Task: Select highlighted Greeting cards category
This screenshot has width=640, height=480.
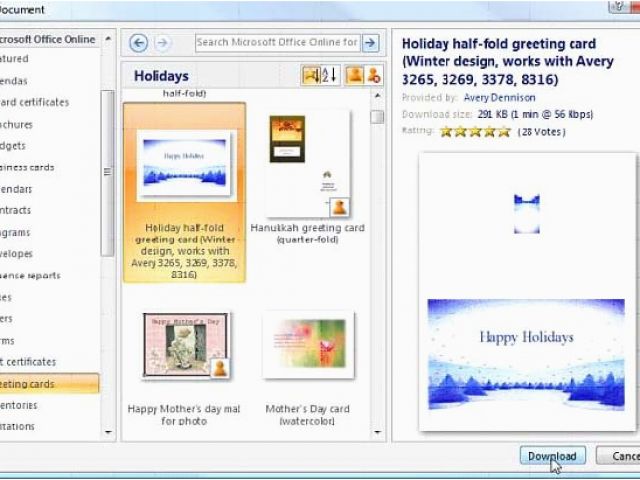Action: 49,384
